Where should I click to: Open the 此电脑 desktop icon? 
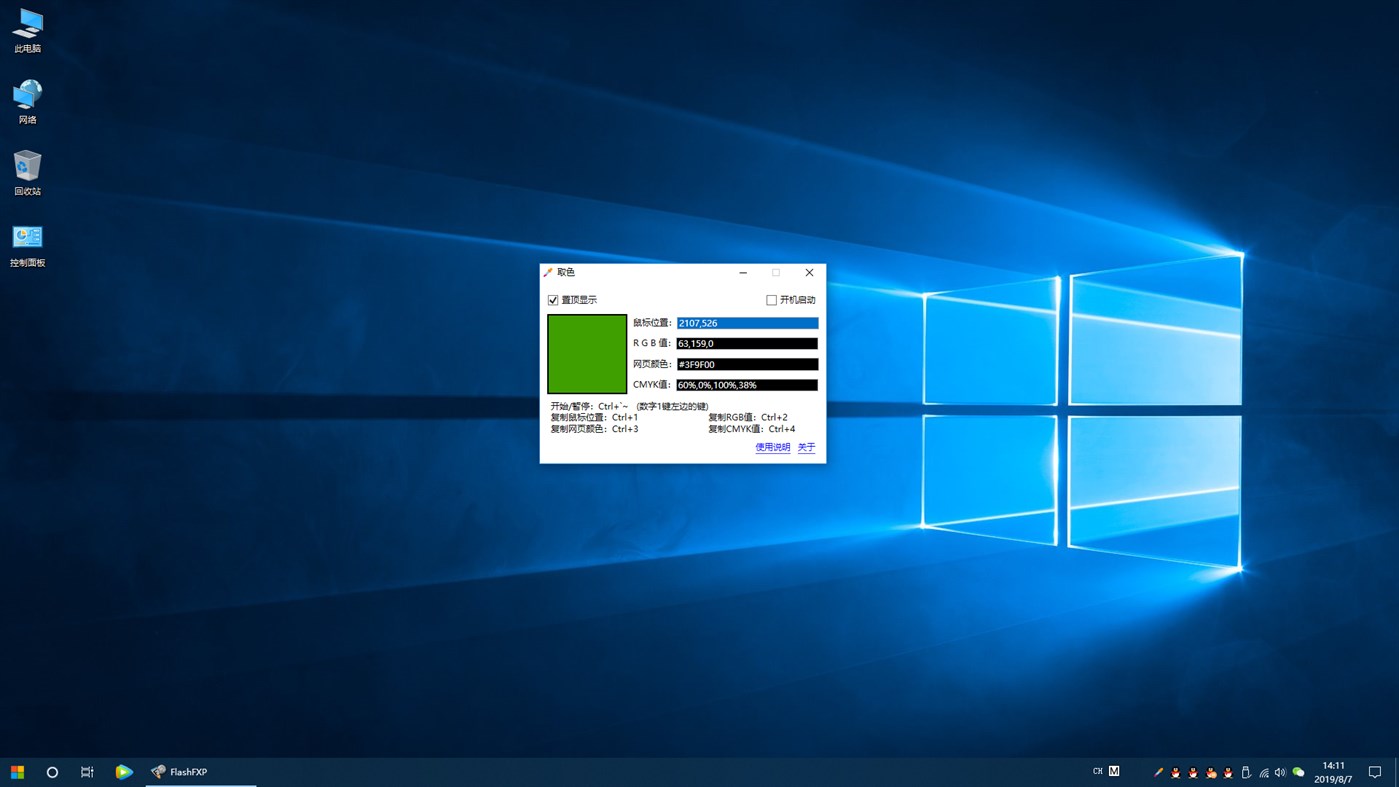[x=27, y=30]
